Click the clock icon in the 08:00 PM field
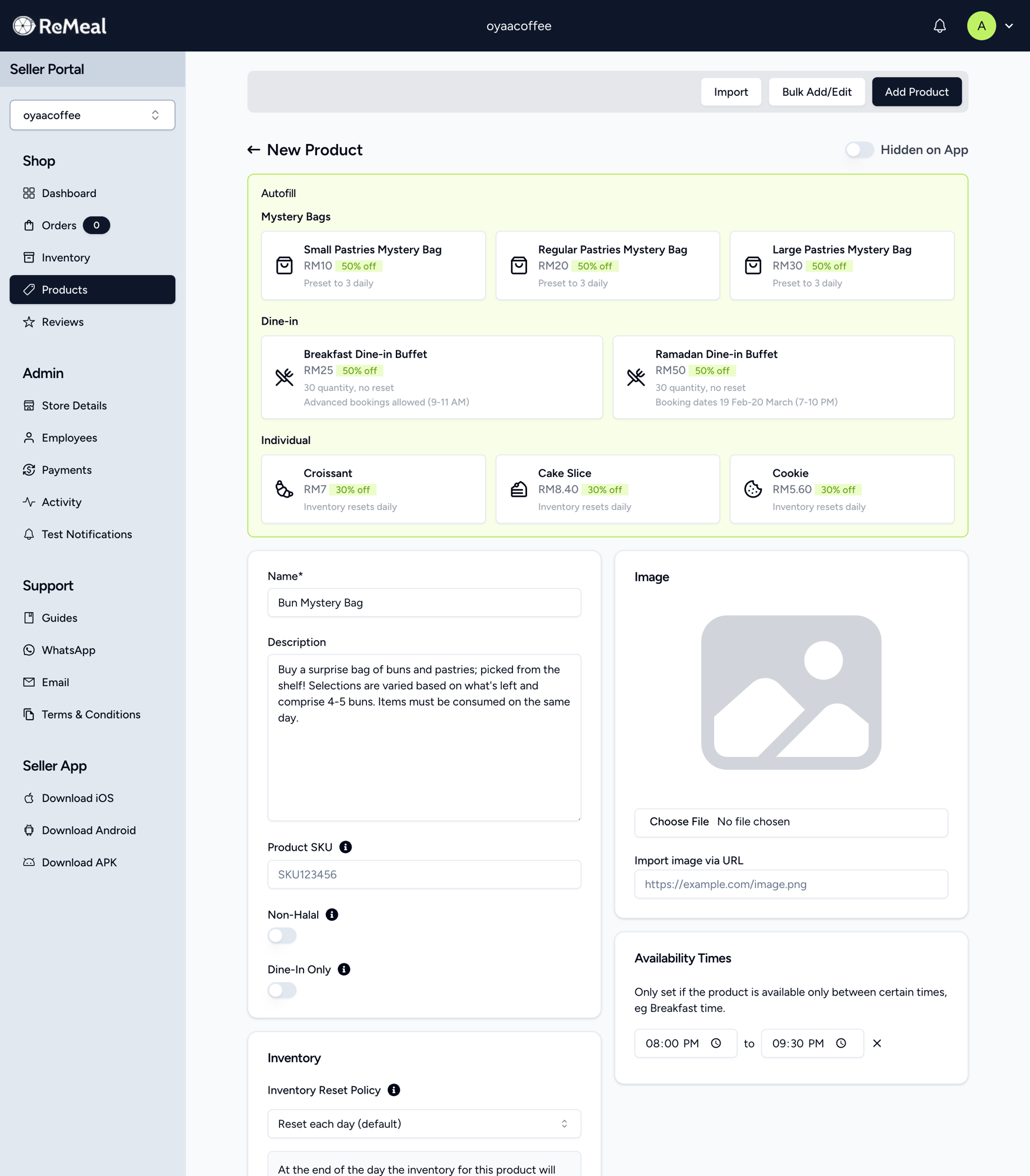Image resolution: width=1030 pixels, height=1176 pixels. click(716, 1043)
